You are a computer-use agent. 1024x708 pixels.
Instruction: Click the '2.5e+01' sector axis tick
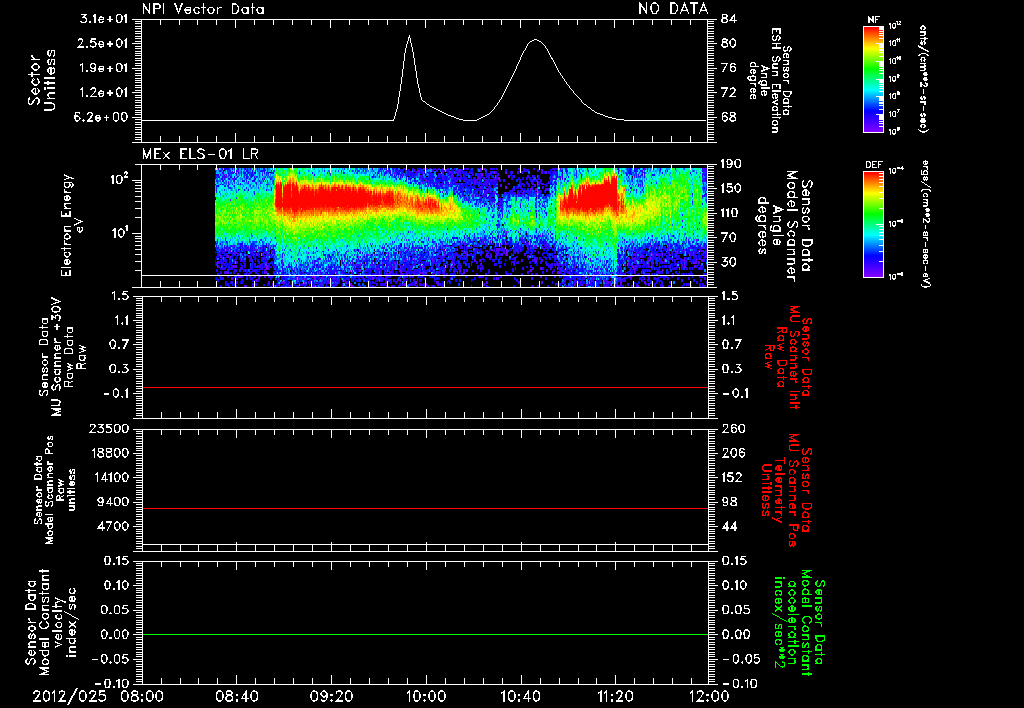(x=104, y=43)
